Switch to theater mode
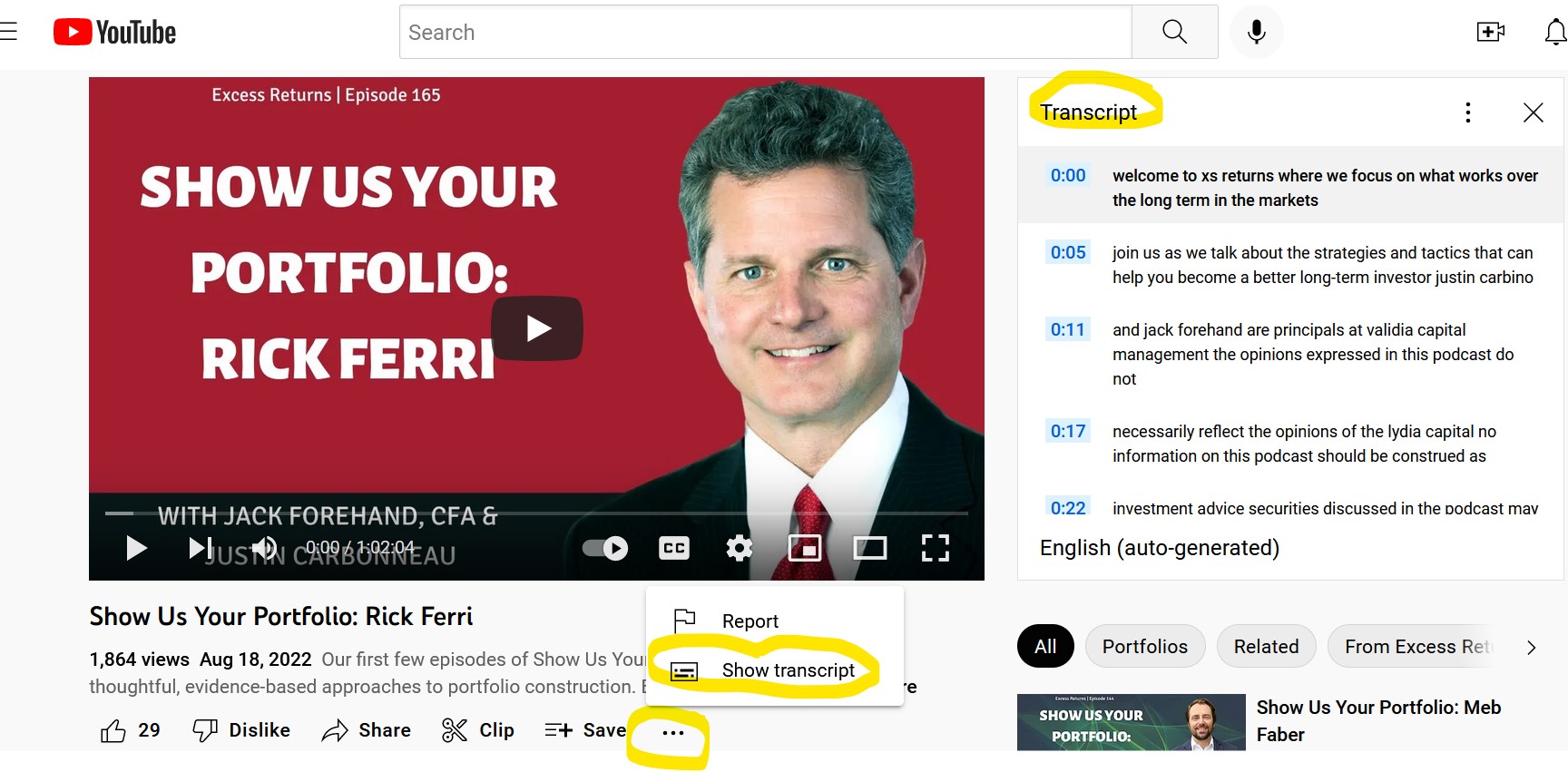Viewport: 1568px width, 772px height. point(870,548)
